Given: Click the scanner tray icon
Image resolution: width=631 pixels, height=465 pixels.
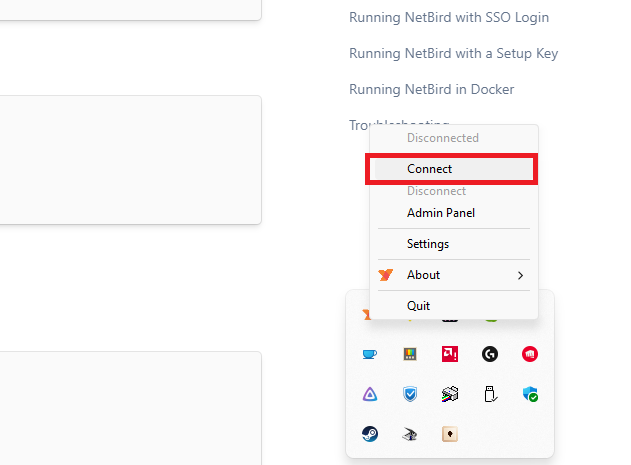Looking at the screenshot, I should [410, 434].
